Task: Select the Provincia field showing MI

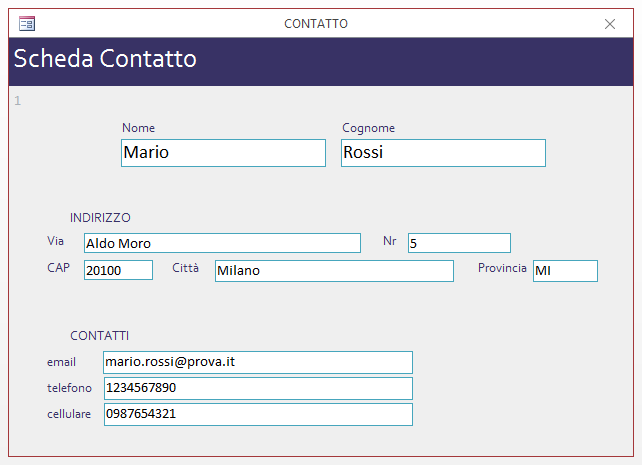Action: [565, 271]
